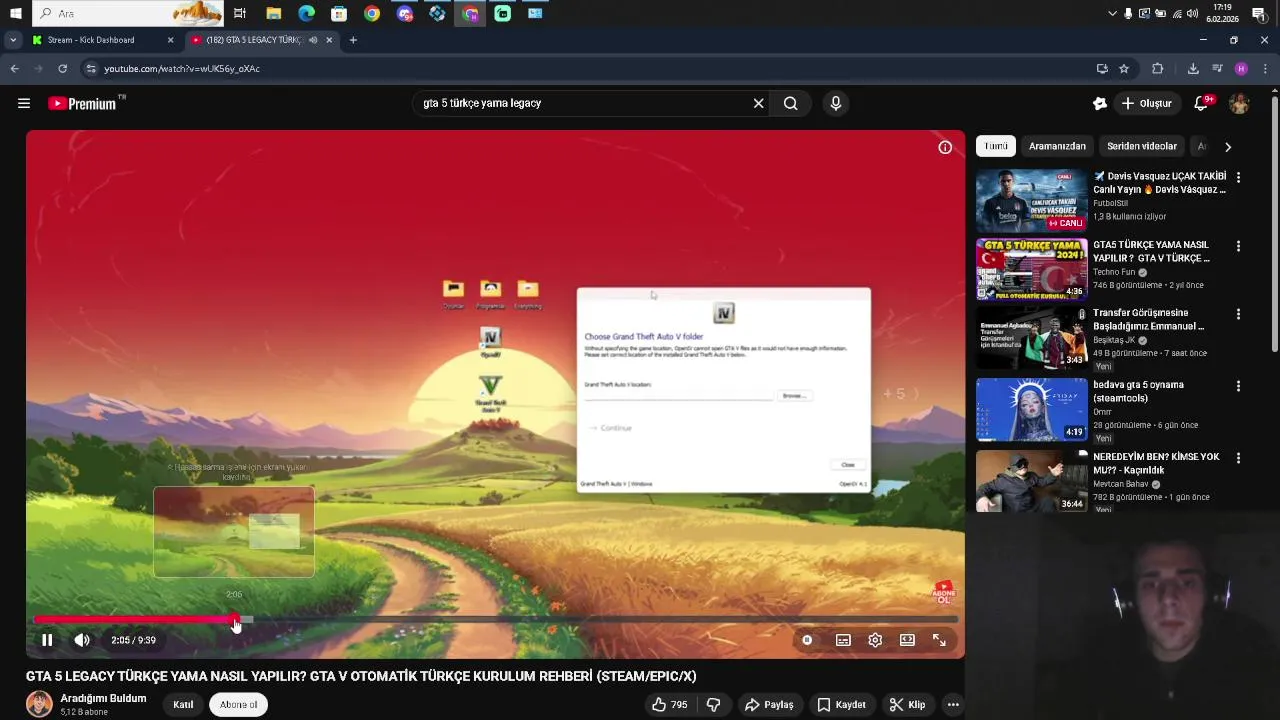1280x720 pixels.
Task: Open the Aradığımı Buldum channel avatar
Action: [39, 704]
